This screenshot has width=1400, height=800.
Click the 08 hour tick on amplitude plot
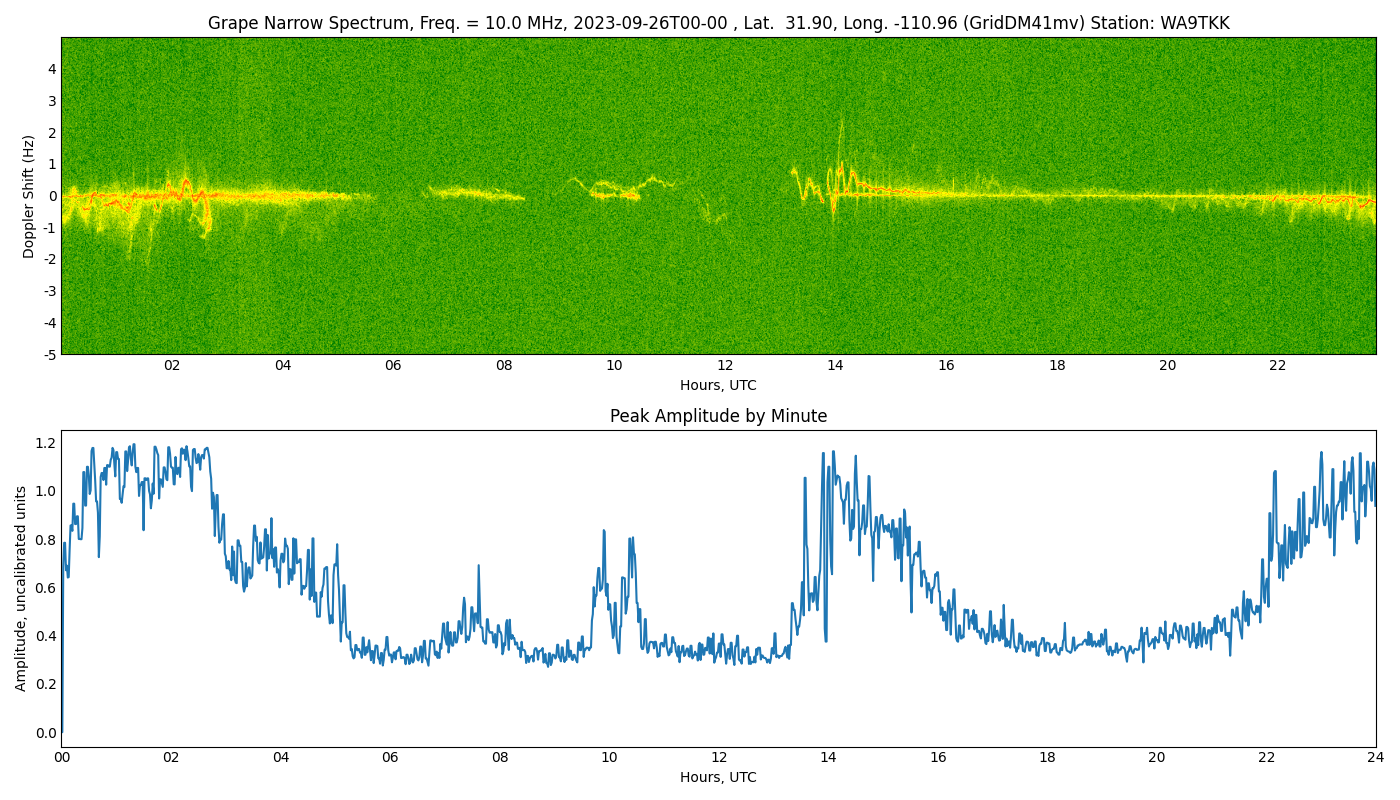point(500,758)
